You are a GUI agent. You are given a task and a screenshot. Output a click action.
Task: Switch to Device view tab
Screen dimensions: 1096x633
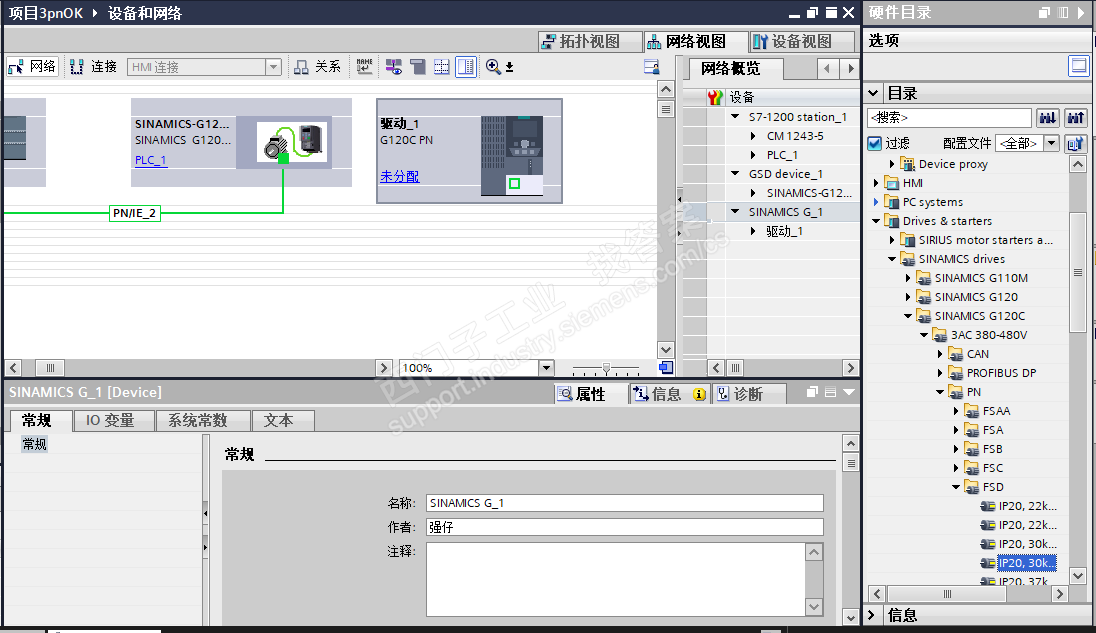[x=802, y=41]
